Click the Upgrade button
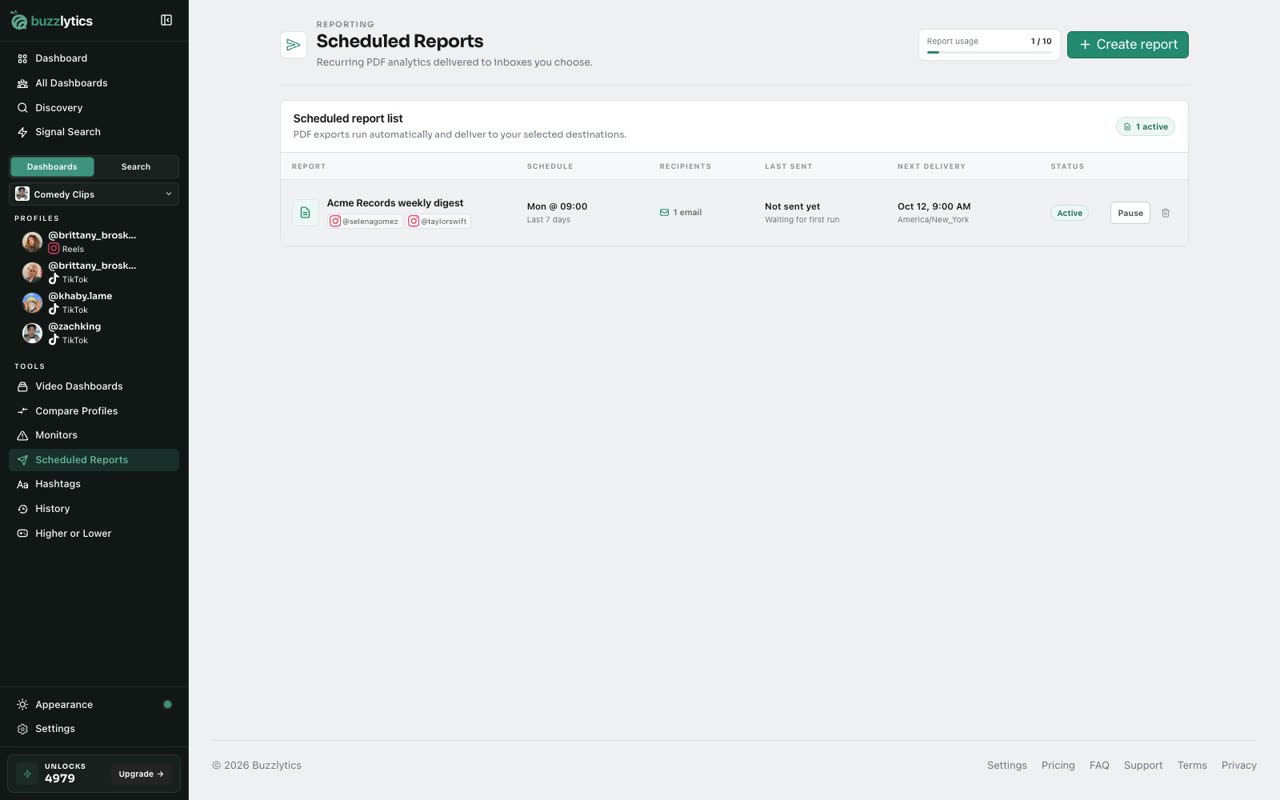The image size is (1280, 800). (x=141, y=774)
